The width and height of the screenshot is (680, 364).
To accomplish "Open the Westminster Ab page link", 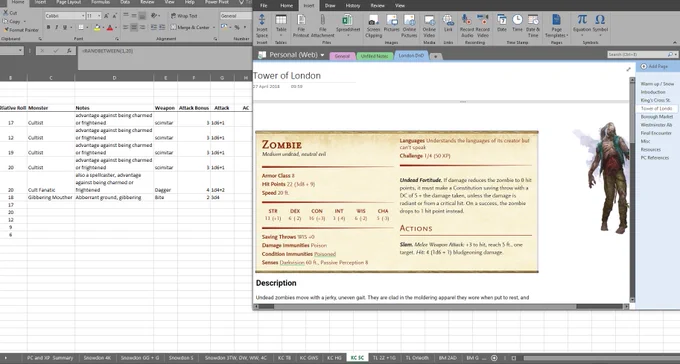I will click(656, 125).
